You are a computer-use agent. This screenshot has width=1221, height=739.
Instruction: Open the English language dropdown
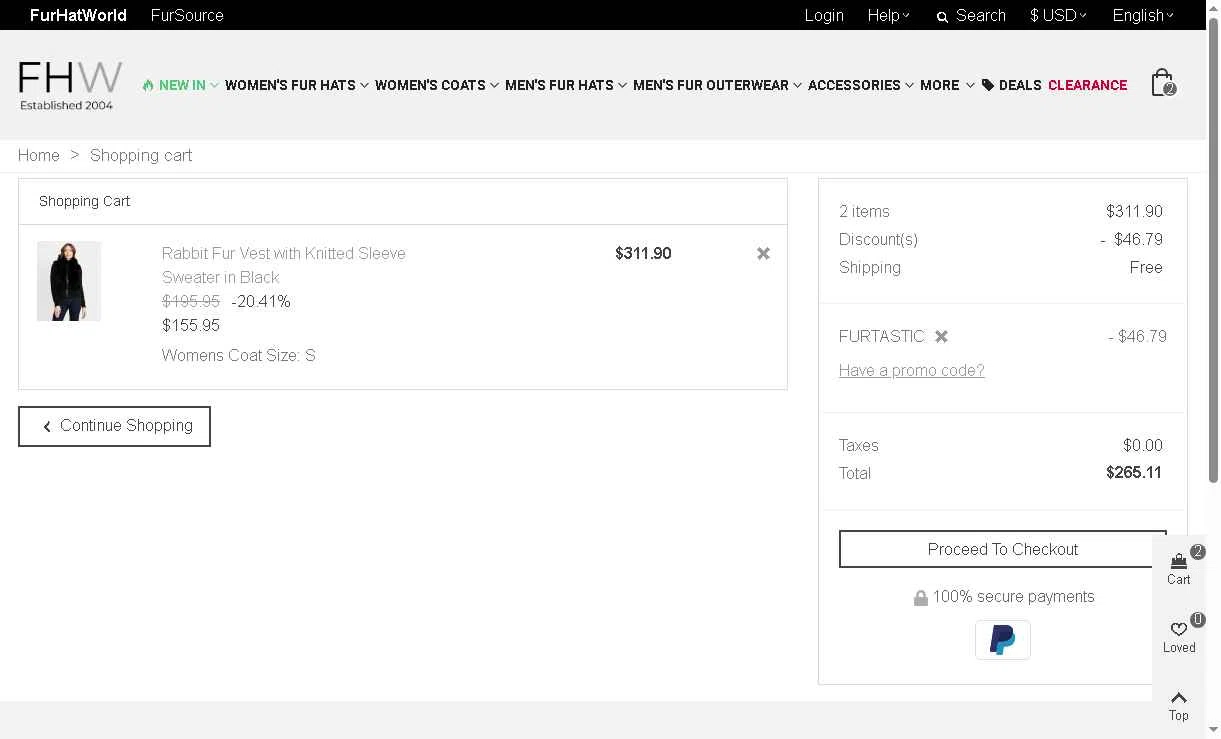[x=1143, y=15]
